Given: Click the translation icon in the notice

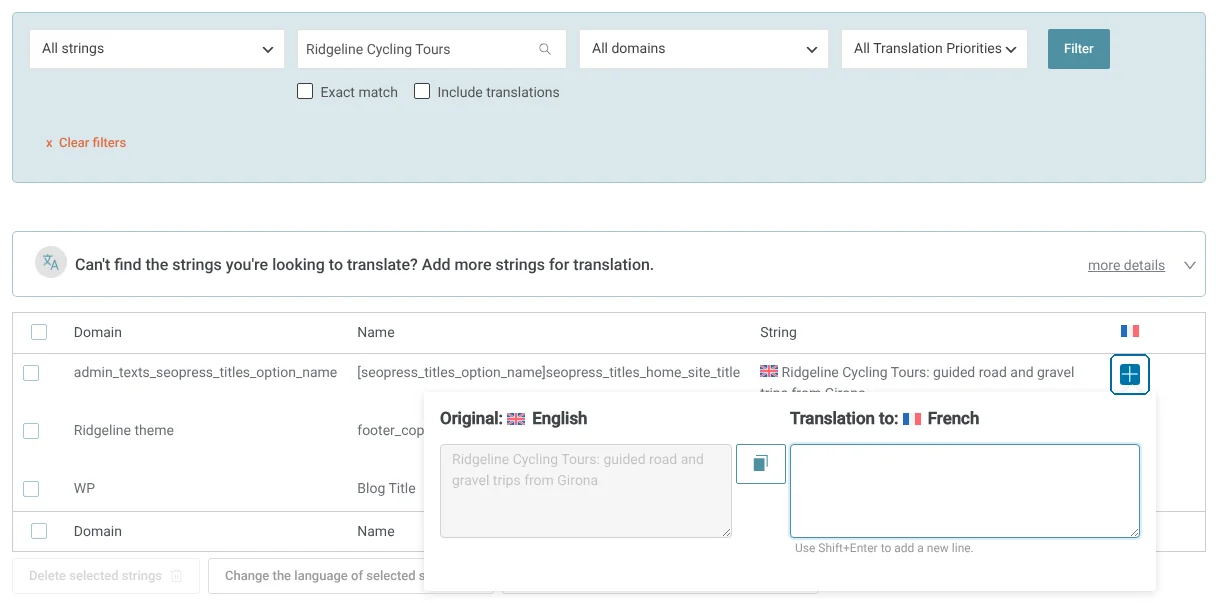Looking at the screenshot, I should pos(49,263).
